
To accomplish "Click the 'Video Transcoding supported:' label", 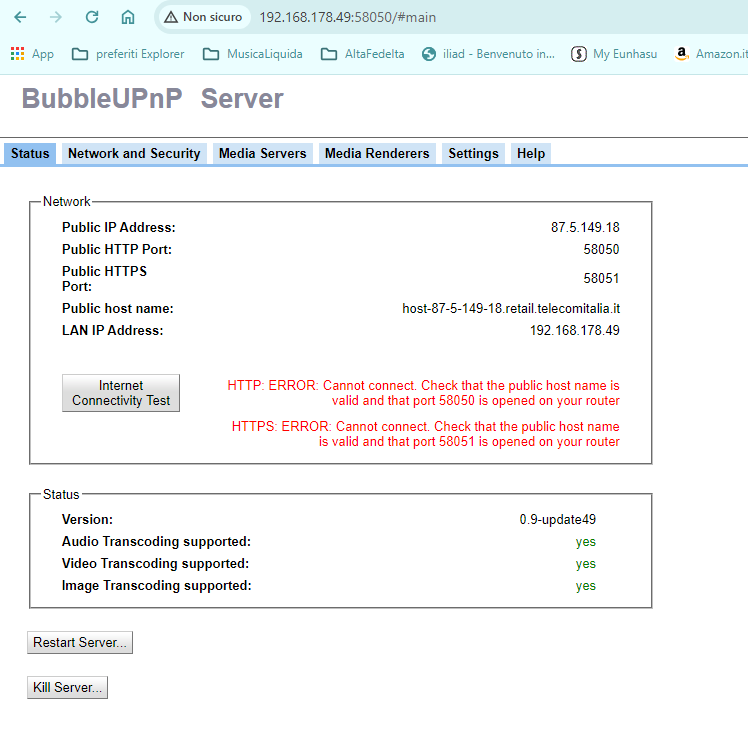I will 156,564.
